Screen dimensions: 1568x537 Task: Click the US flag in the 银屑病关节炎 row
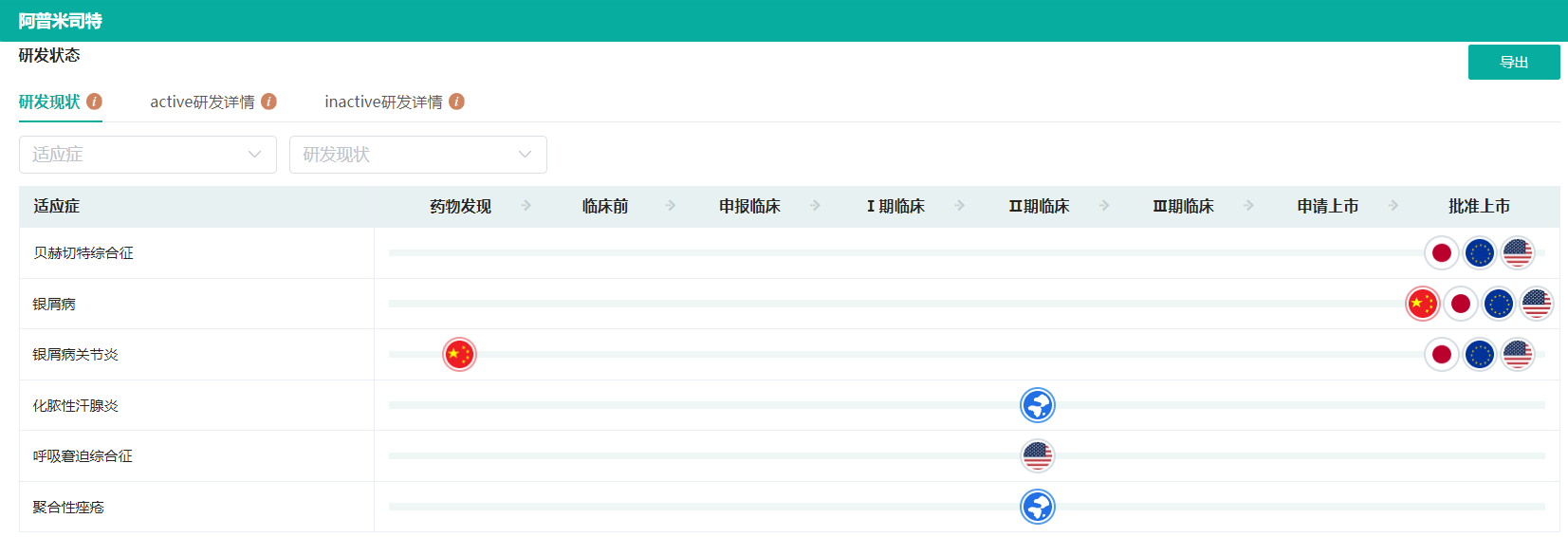pyautogui.click(x=1518, y=354)
